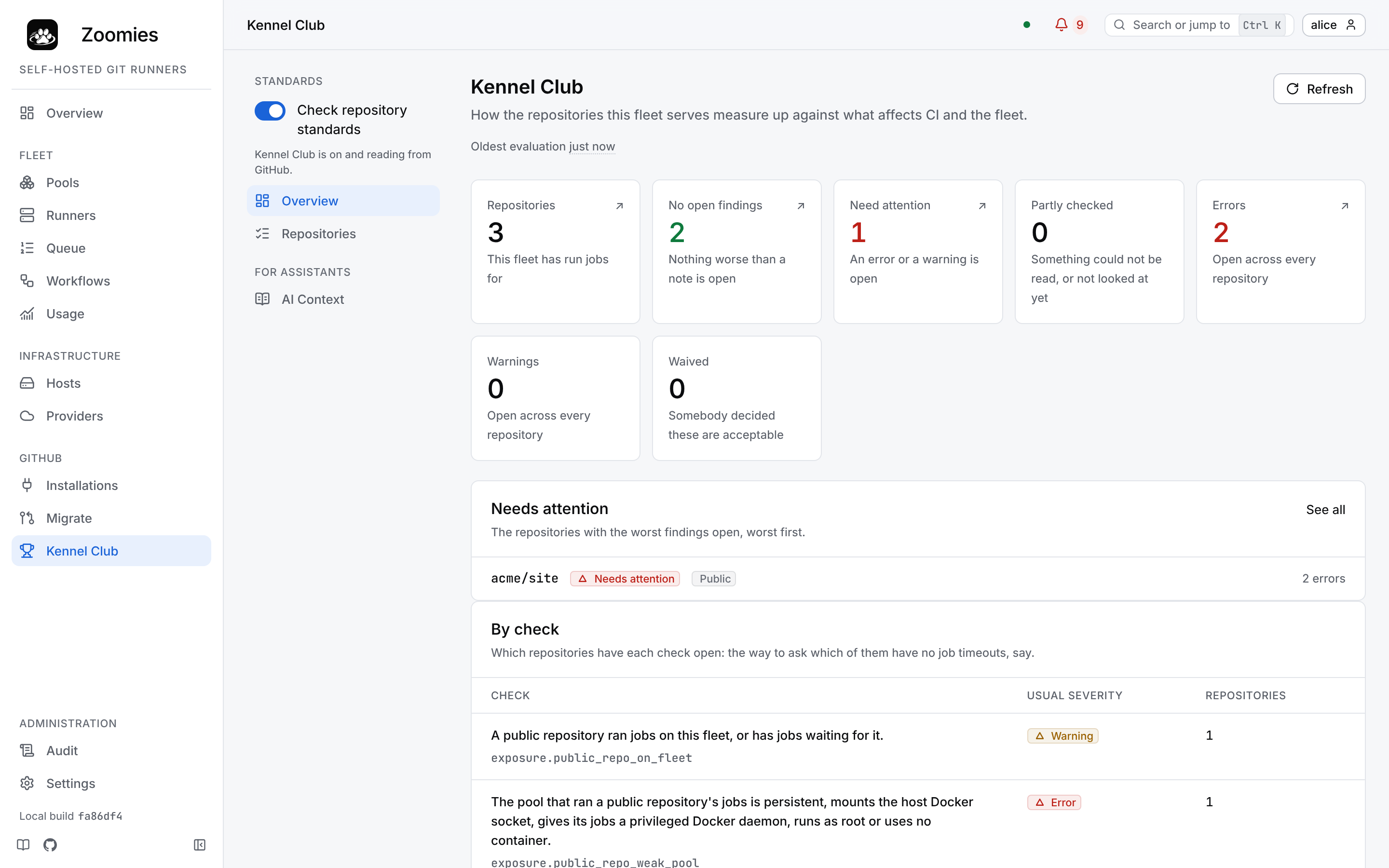Click the Error severity badge
The height and width of the screenshot is (868, 1389).
1054,802
